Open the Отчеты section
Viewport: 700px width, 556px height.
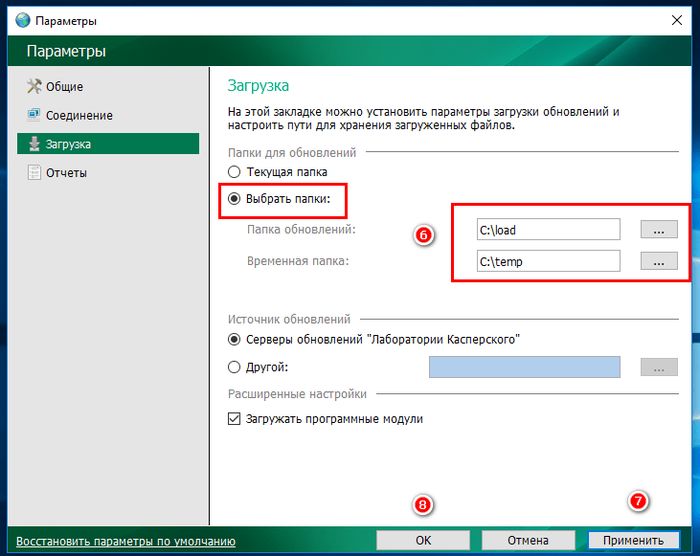(67, 173)
